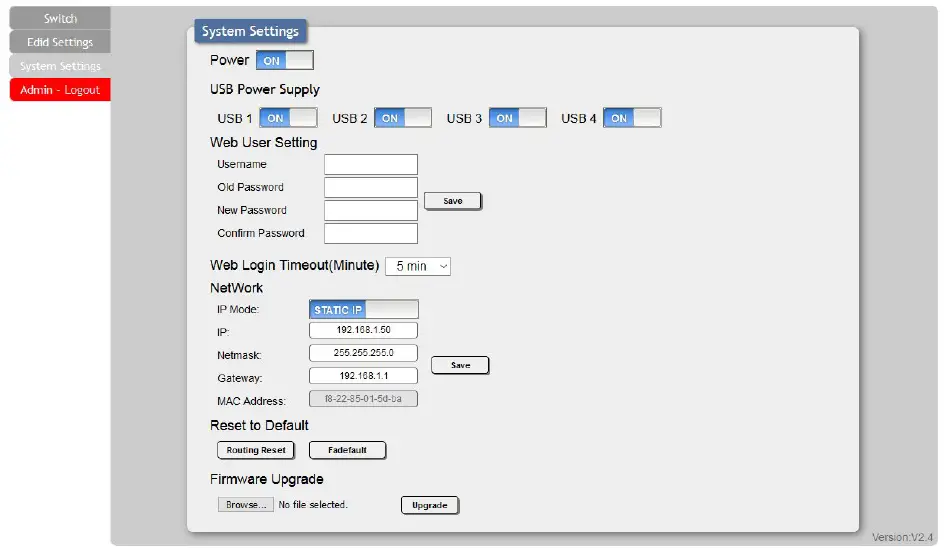
Task: Click the Fadefault reset button
Action: [x=348, y=450]
